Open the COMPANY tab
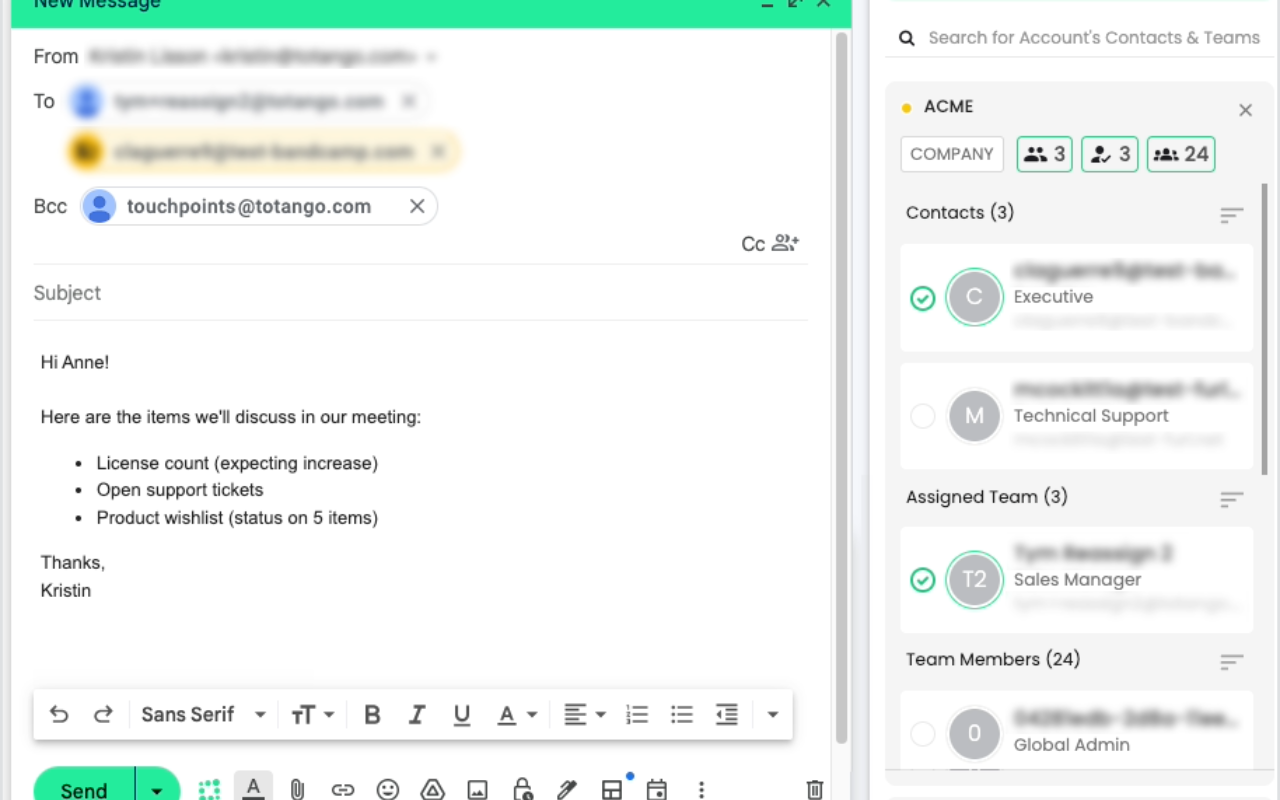1280x800 pixels. point(952,154)
